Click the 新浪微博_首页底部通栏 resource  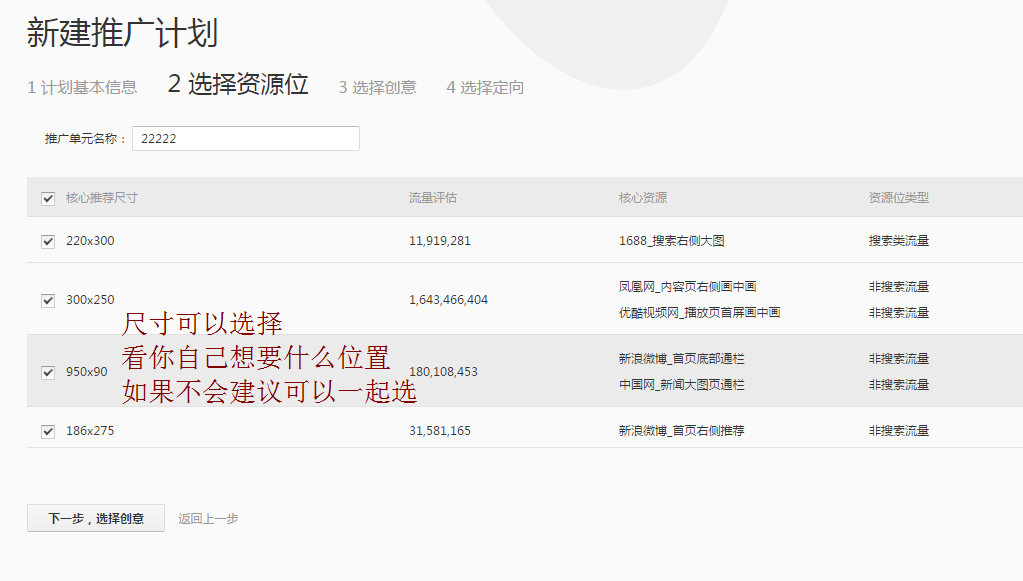681,359
